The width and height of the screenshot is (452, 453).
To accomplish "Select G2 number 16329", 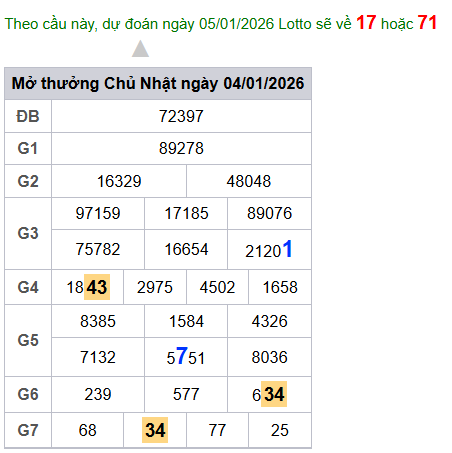I will pos(119,181).
